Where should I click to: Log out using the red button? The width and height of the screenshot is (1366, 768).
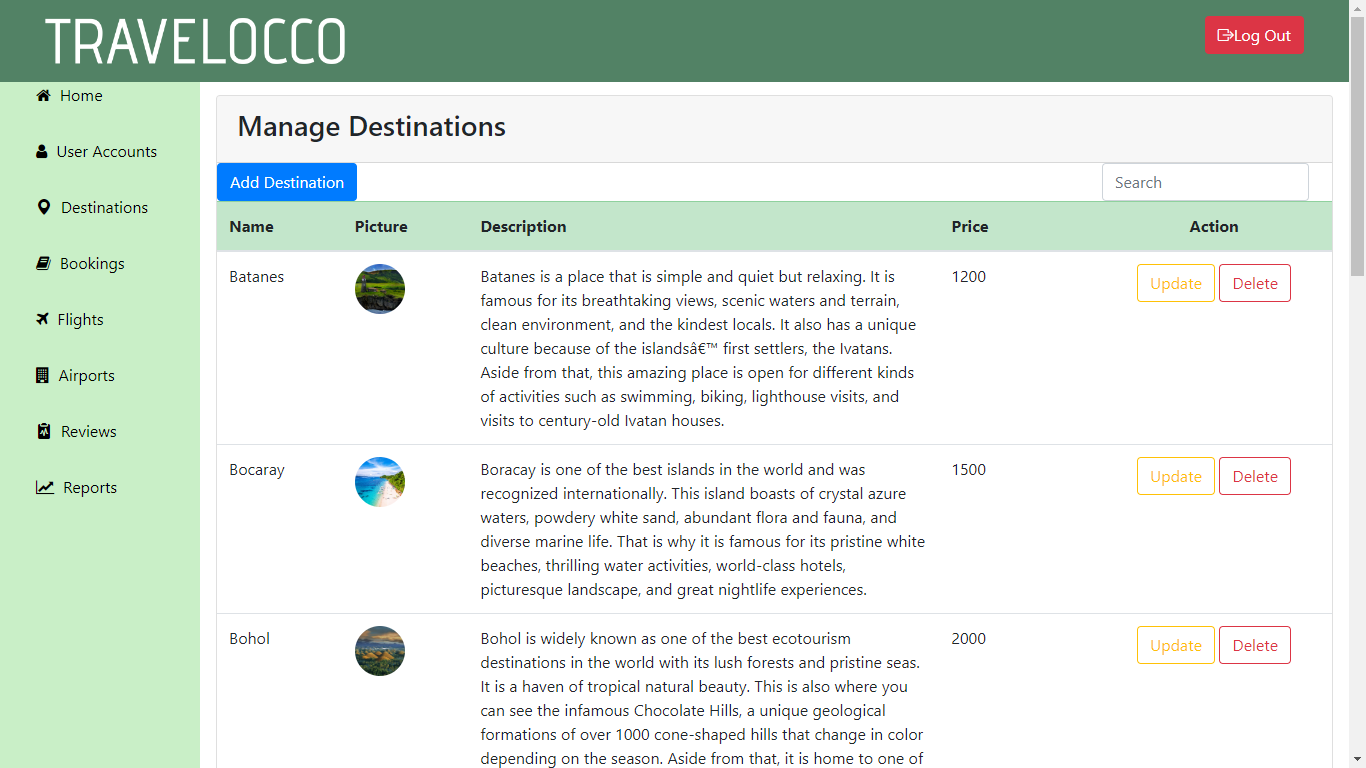tap(1254, 35)
